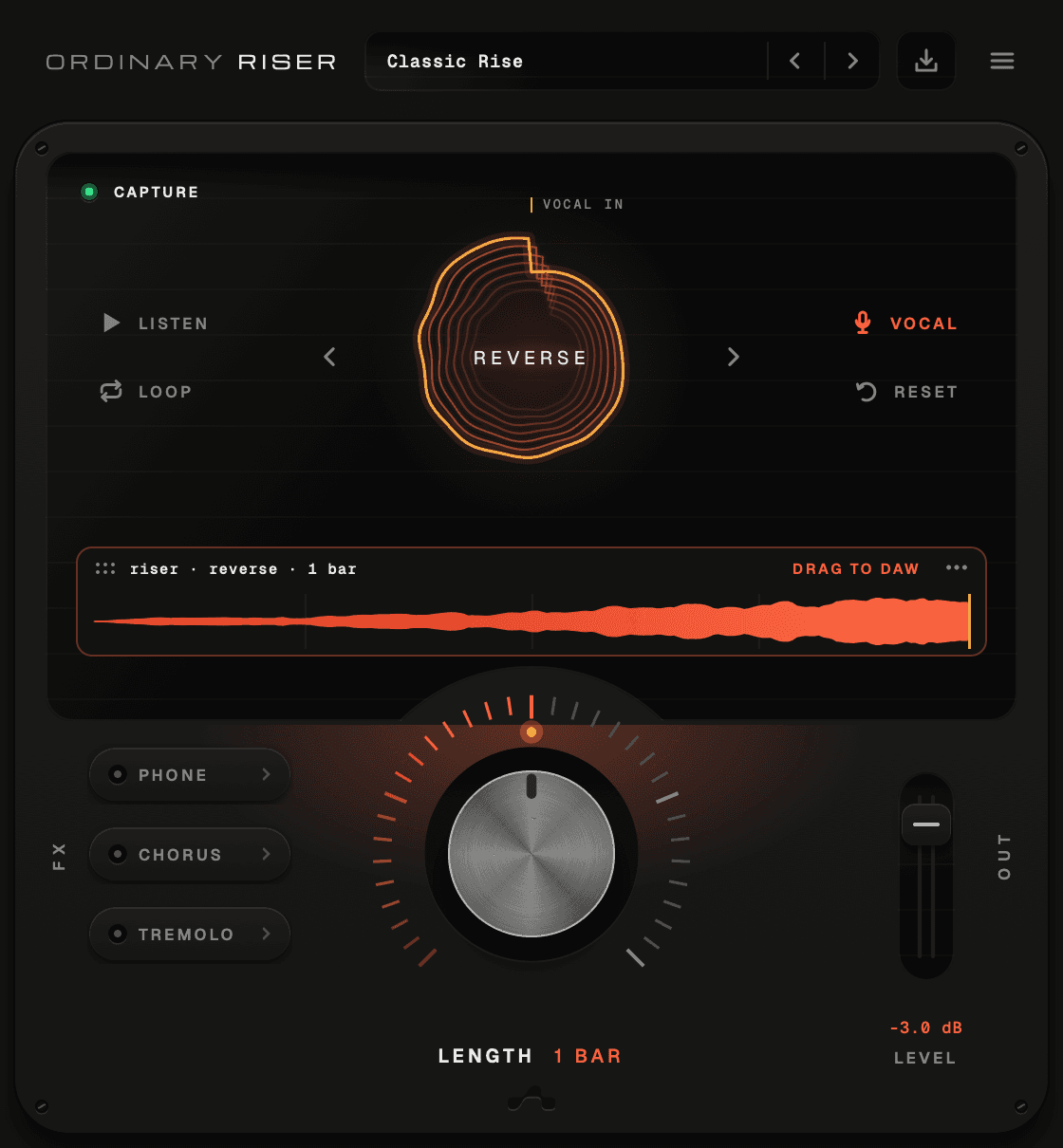Click the DRAG TO DAW label

(x=855, y=568)
